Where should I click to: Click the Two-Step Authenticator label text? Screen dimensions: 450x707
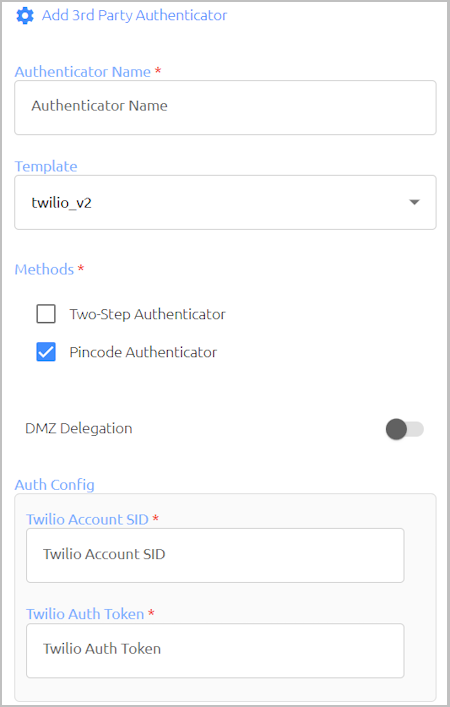pyautogui.click(x=147, y=314)
